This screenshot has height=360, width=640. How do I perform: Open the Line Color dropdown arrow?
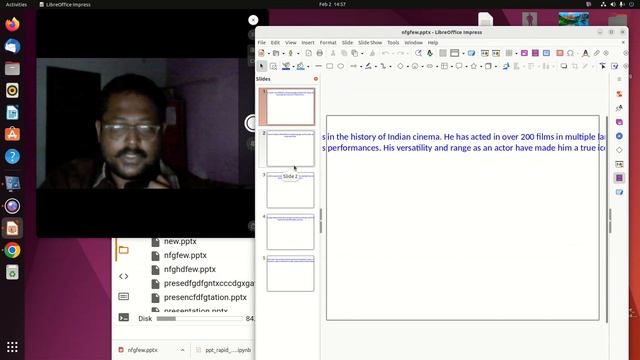pyautogui.click(x=293, y=66)
